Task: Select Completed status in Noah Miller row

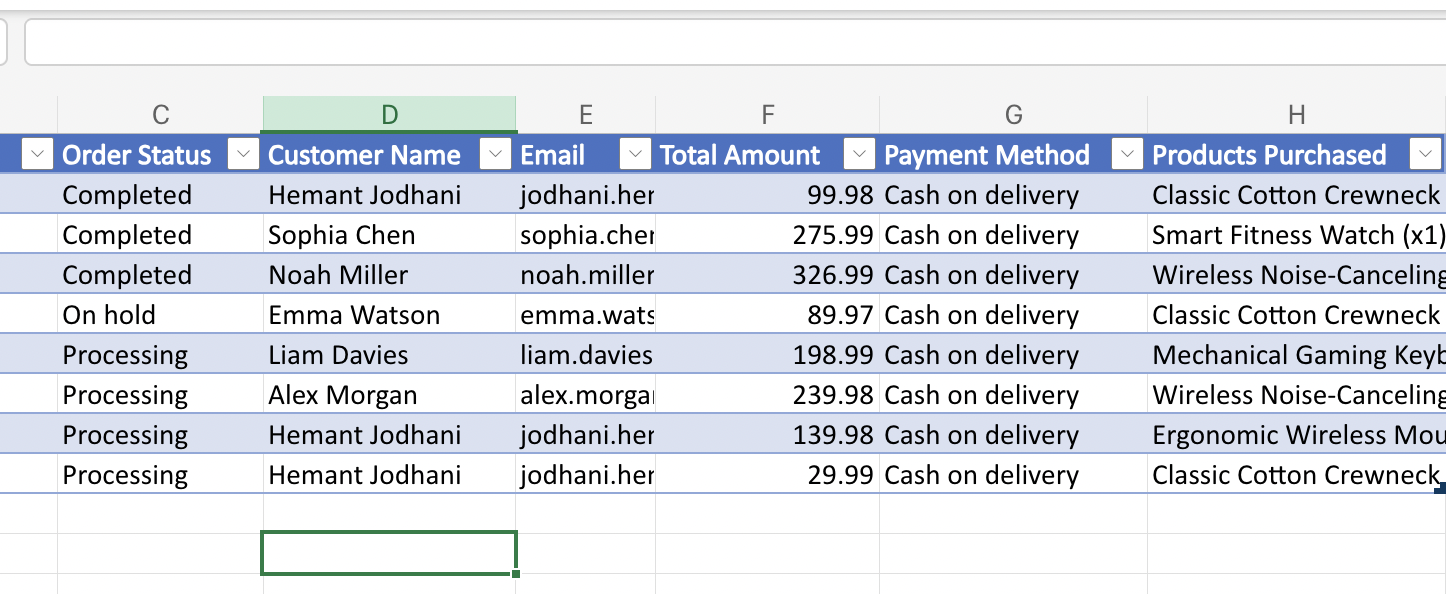Action: click(160, 275)
